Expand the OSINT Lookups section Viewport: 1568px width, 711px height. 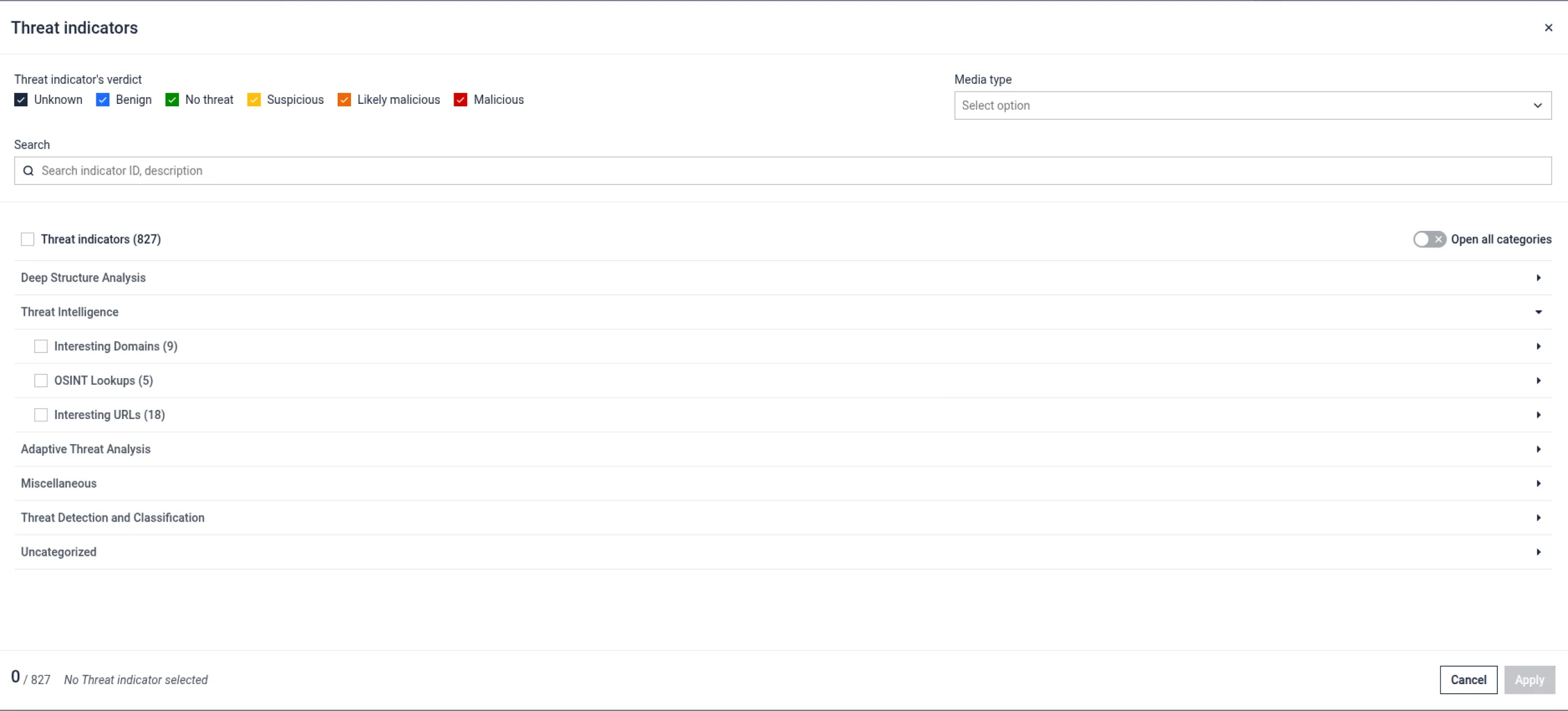click(1538, 381)
